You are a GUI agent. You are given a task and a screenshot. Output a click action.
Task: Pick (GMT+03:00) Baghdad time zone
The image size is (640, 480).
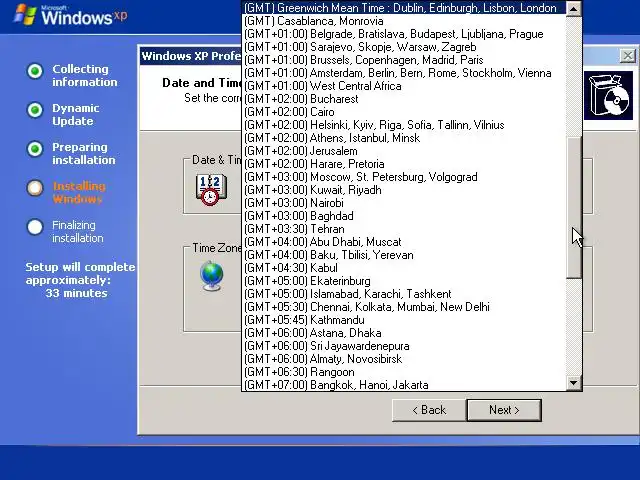pyautogui.click(x=404, y=216)
